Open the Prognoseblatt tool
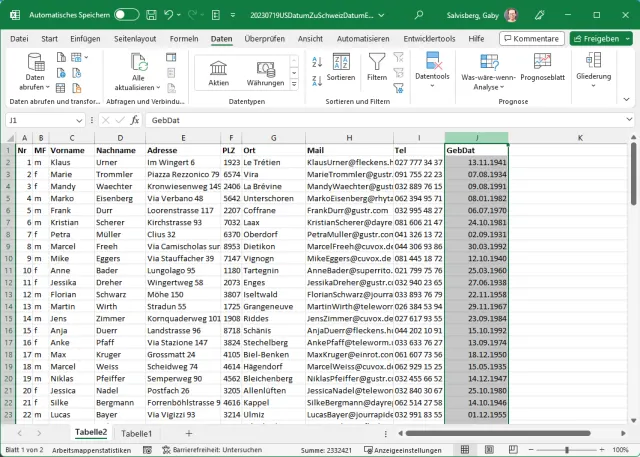The image size is (640, 457). [542, 68]
